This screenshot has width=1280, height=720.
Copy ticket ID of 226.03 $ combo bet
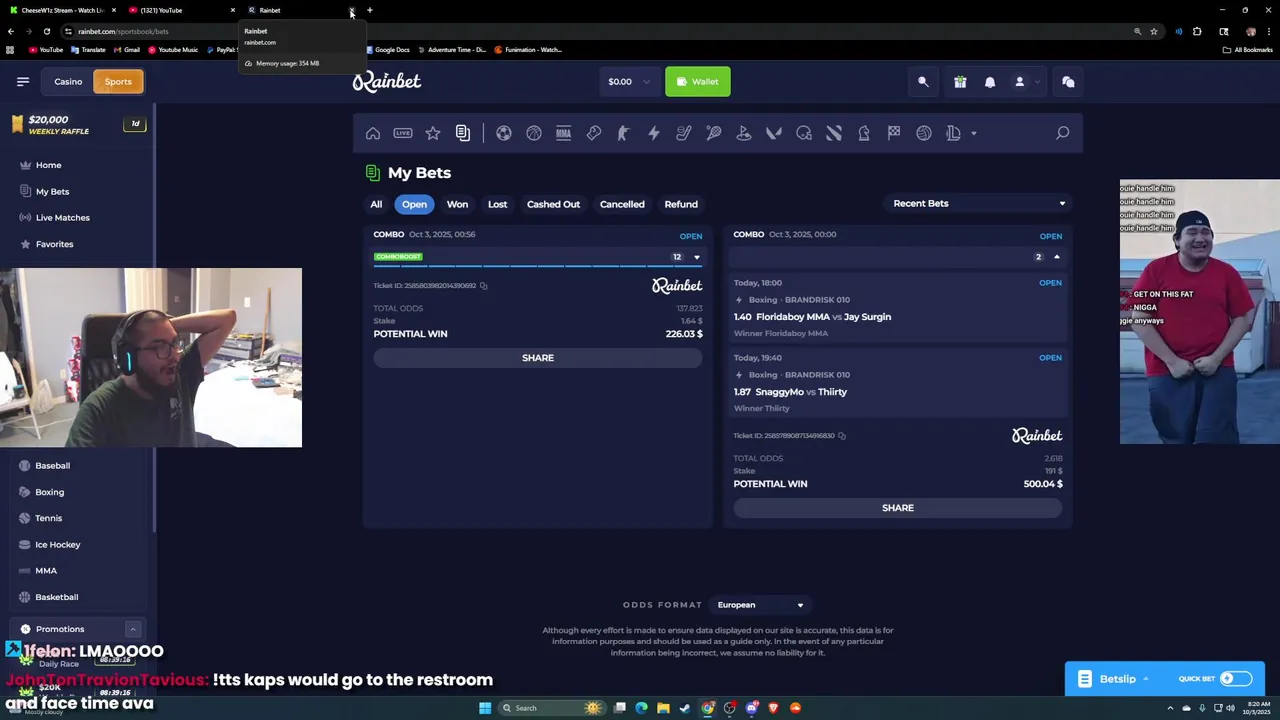pyautogui.click(x=483, y=286)
